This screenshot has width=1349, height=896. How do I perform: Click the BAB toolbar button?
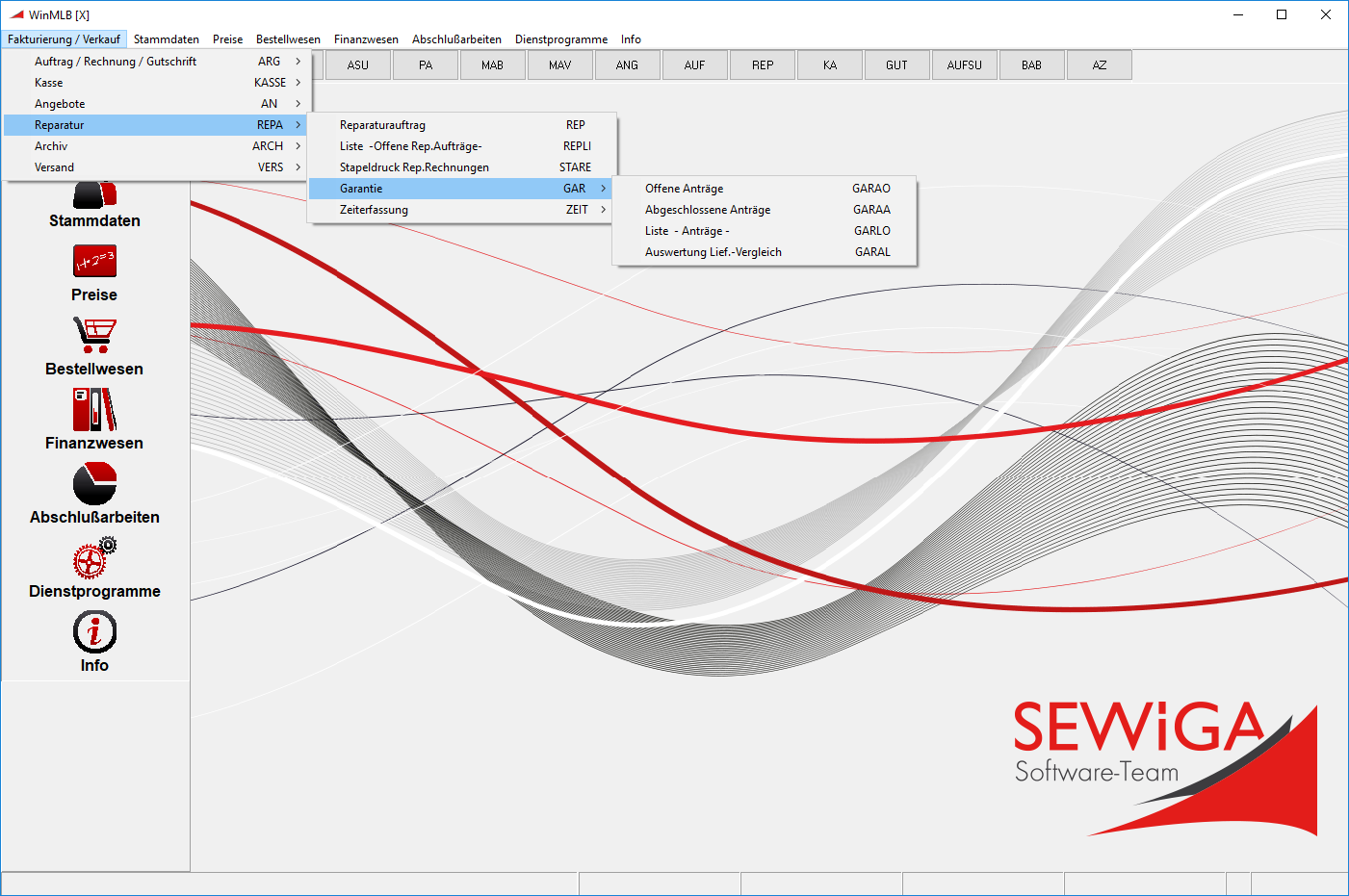[1032, 65]
